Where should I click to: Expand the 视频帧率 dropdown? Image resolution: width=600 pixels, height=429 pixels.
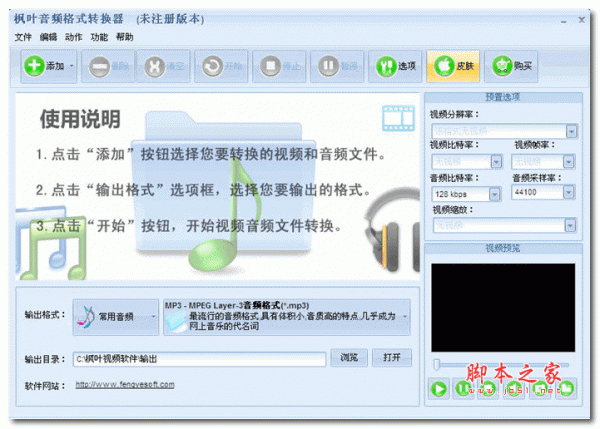[569, 162]
